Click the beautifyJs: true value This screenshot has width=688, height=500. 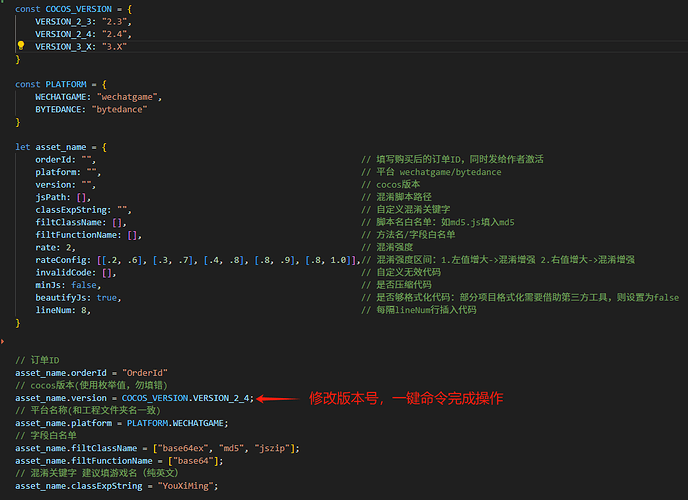[x=107, y=298]
